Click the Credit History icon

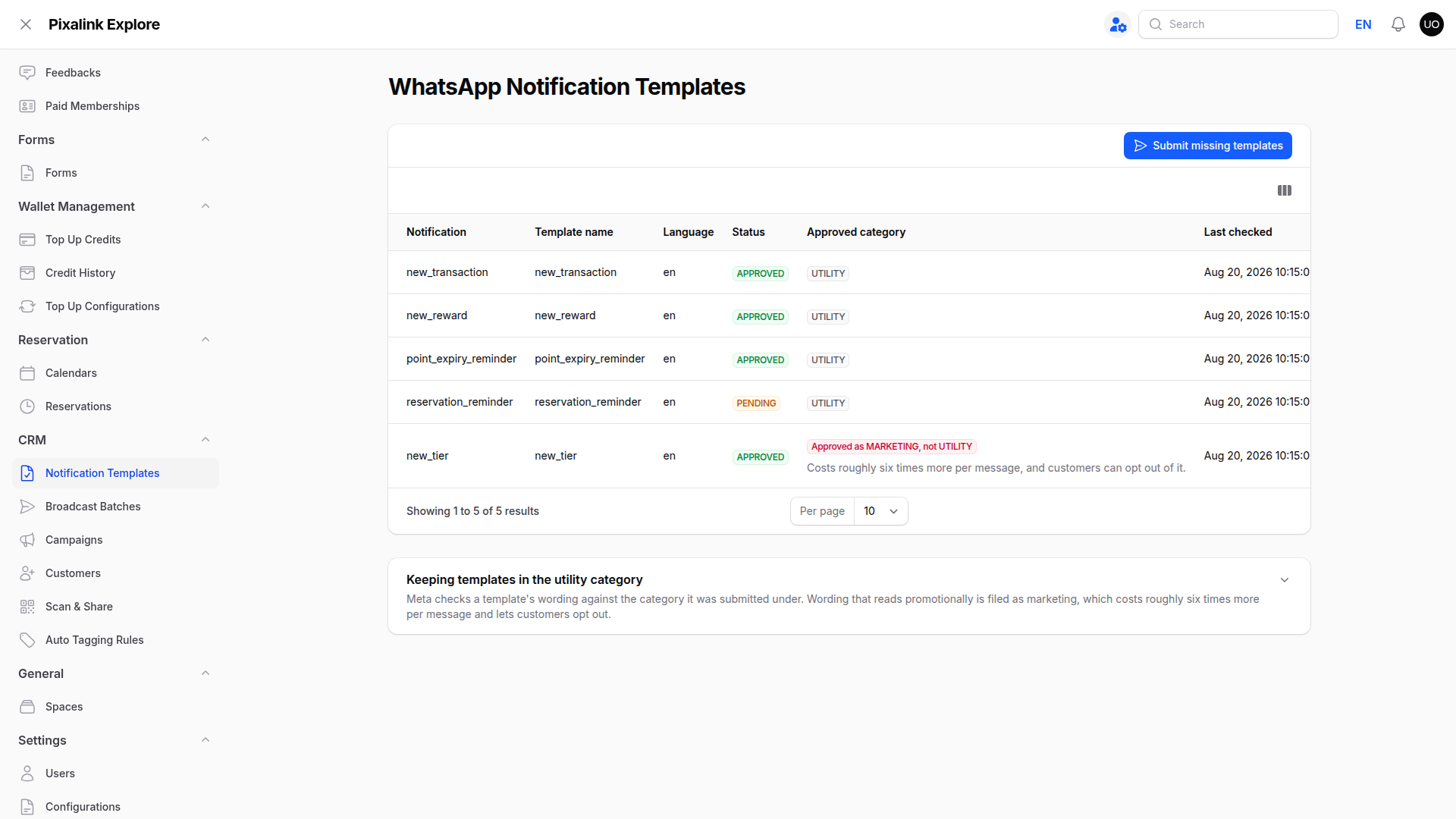point(27,273)
